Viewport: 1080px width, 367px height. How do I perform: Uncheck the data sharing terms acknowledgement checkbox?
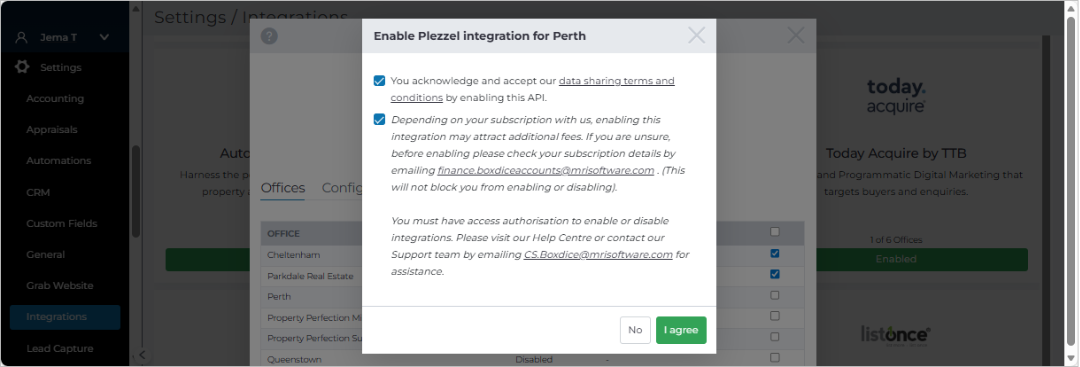click(380, 81)
